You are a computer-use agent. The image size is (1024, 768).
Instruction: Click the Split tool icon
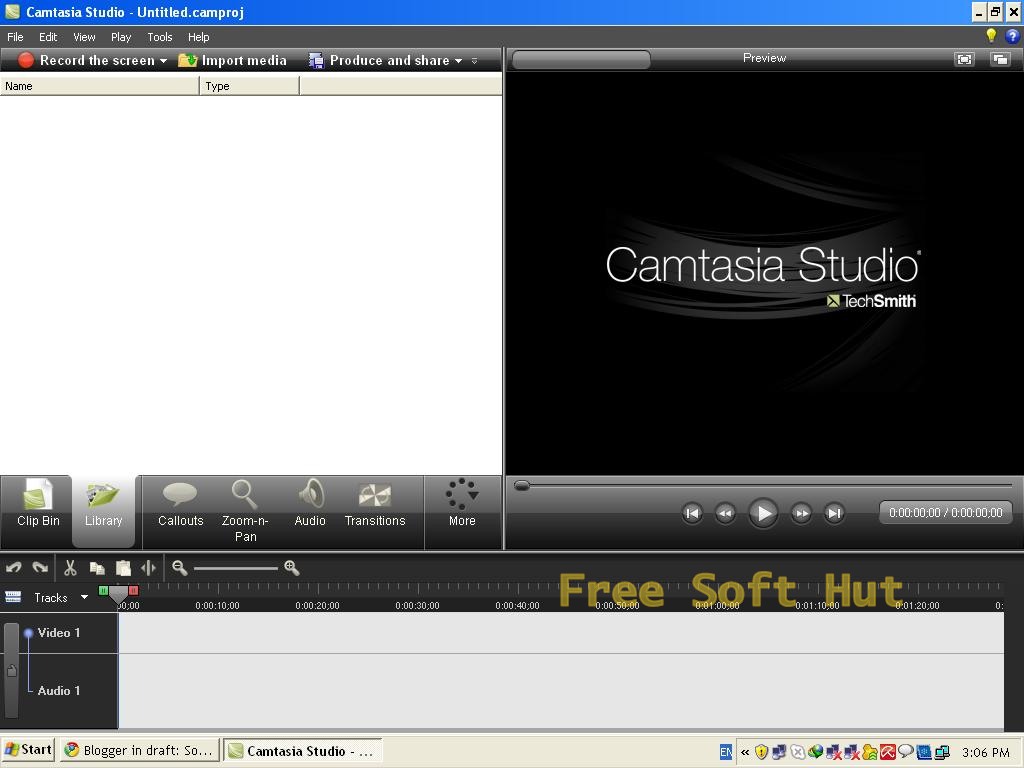click(148, 568)
